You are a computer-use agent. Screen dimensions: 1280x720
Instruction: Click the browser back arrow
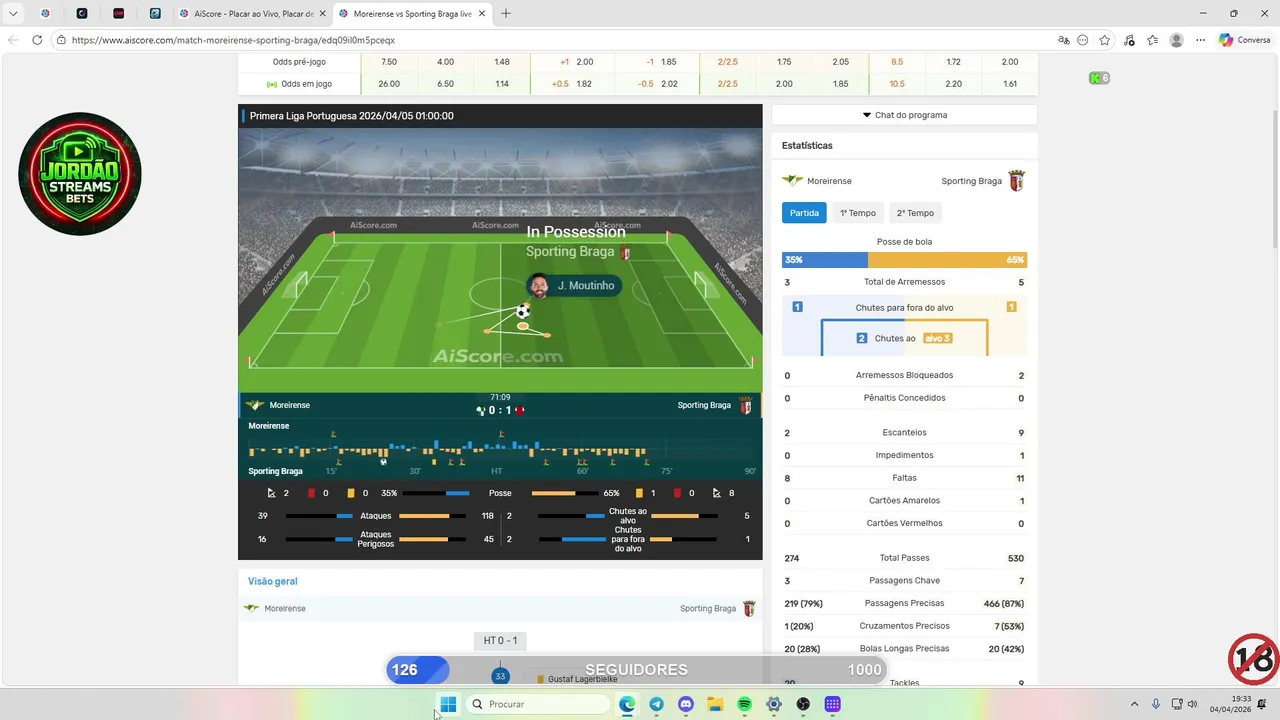click(x=13, y=40)
